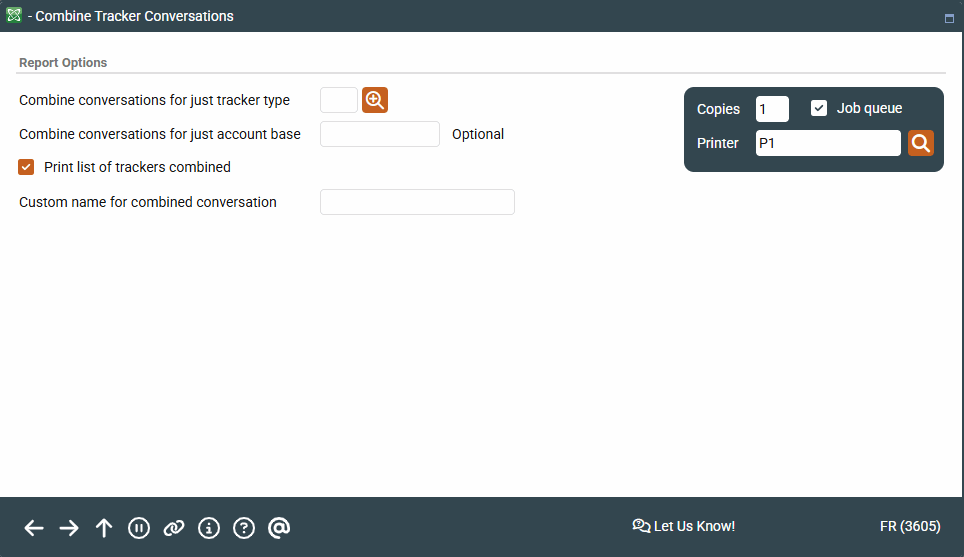Click the app logo in title bar
The height and width of the screenshot is (557, 964).
pyautogui.click(x=14, y=16)
